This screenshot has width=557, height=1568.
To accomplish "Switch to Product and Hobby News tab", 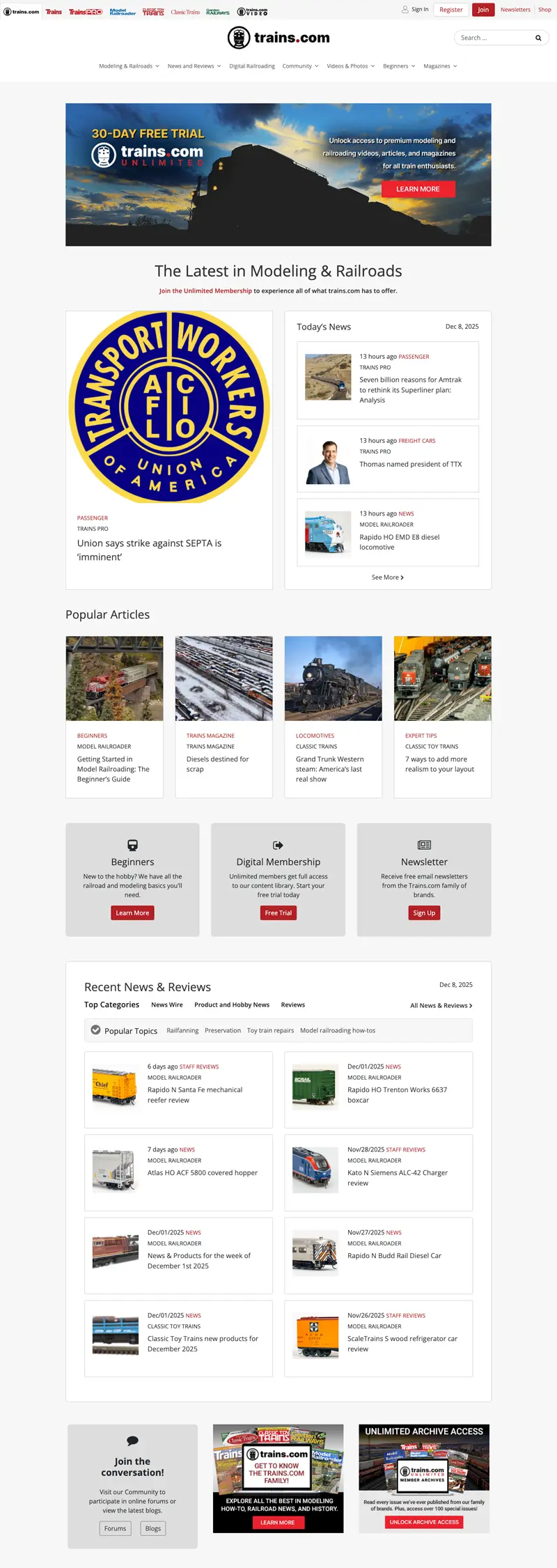I will pyautogui.click(x=232, y=1004).
